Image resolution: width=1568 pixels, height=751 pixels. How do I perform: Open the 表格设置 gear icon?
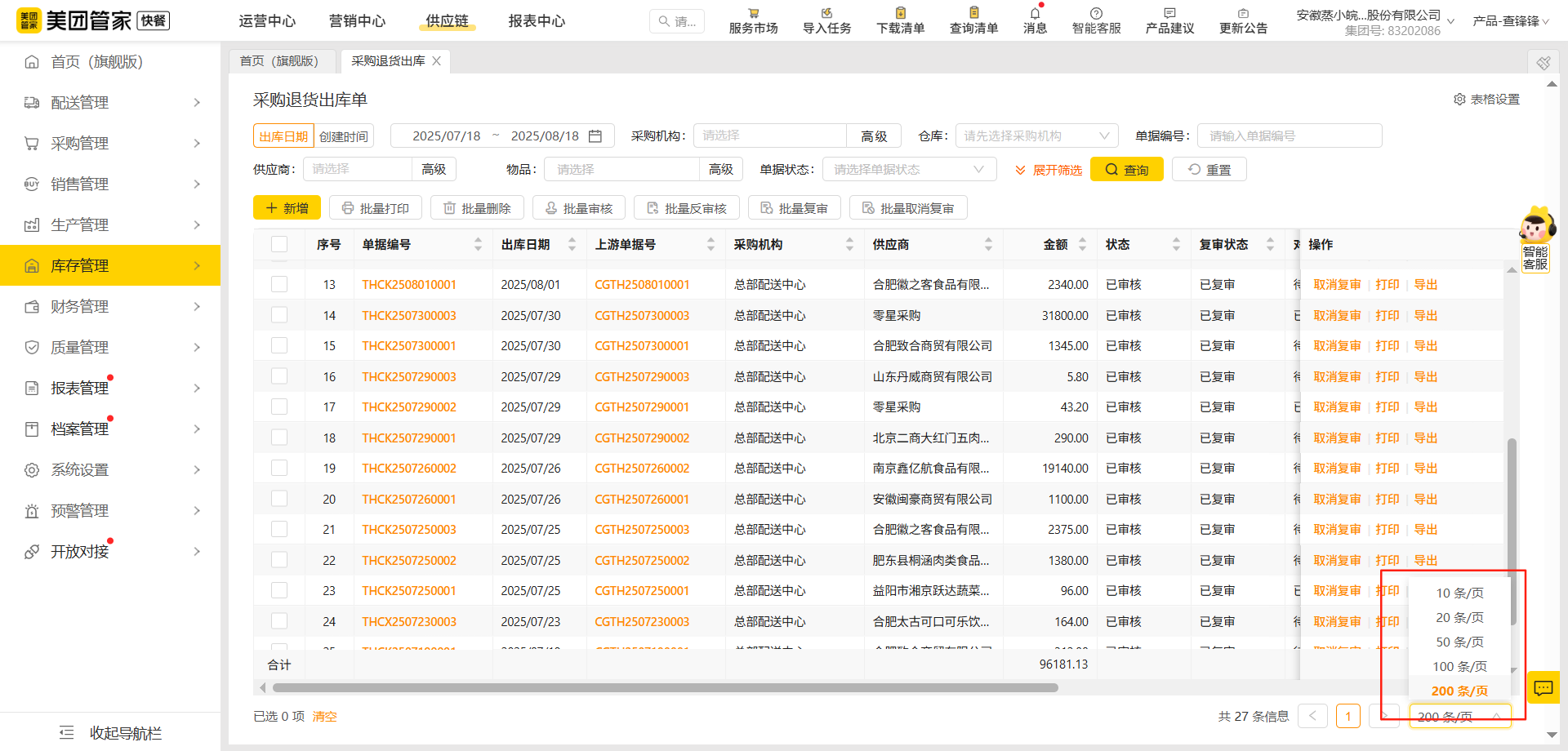pos(1460,99)
